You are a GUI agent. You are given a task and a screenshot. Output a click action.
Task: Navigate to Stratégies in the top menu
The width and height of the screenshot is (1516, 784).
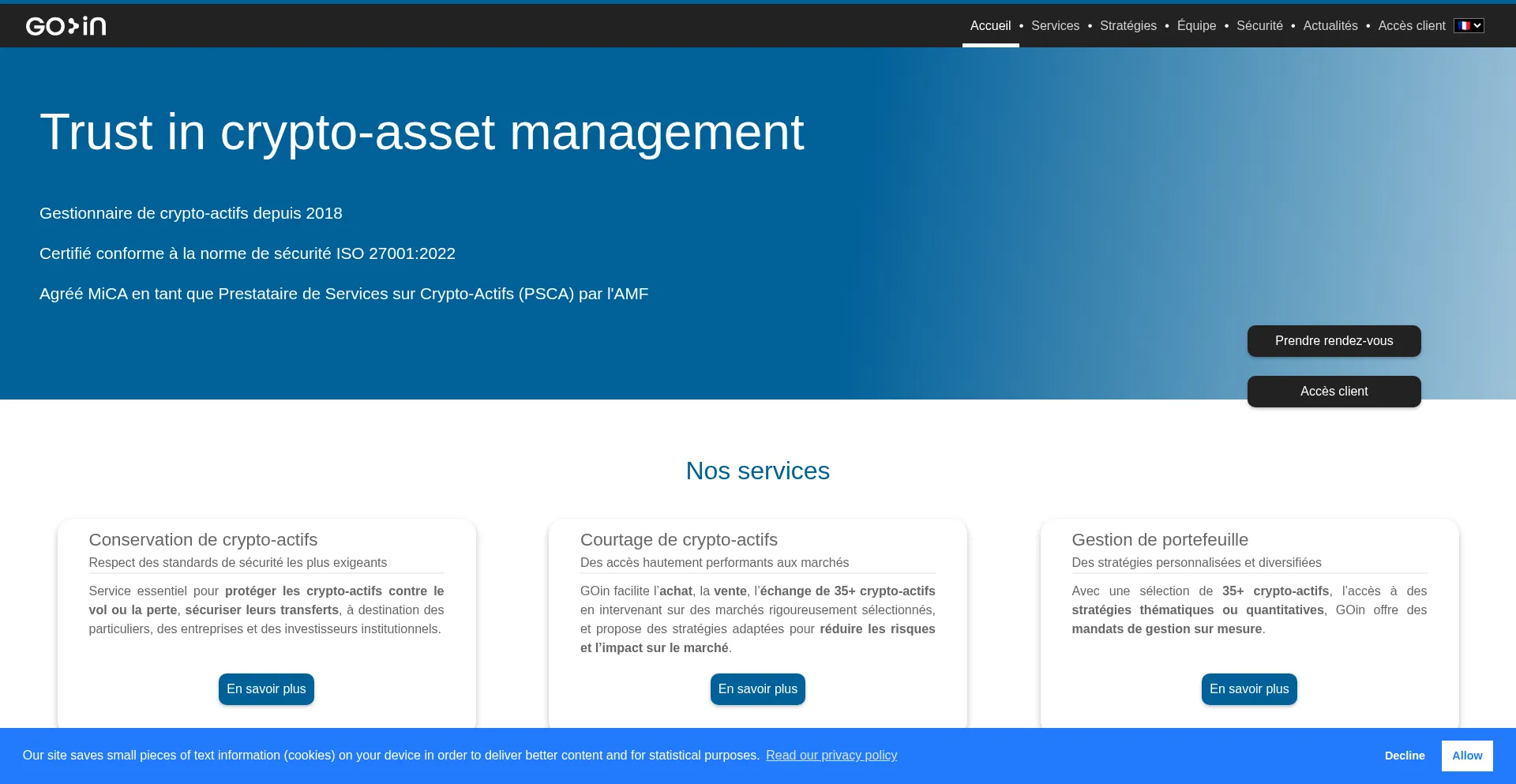tap(1128, 26)
